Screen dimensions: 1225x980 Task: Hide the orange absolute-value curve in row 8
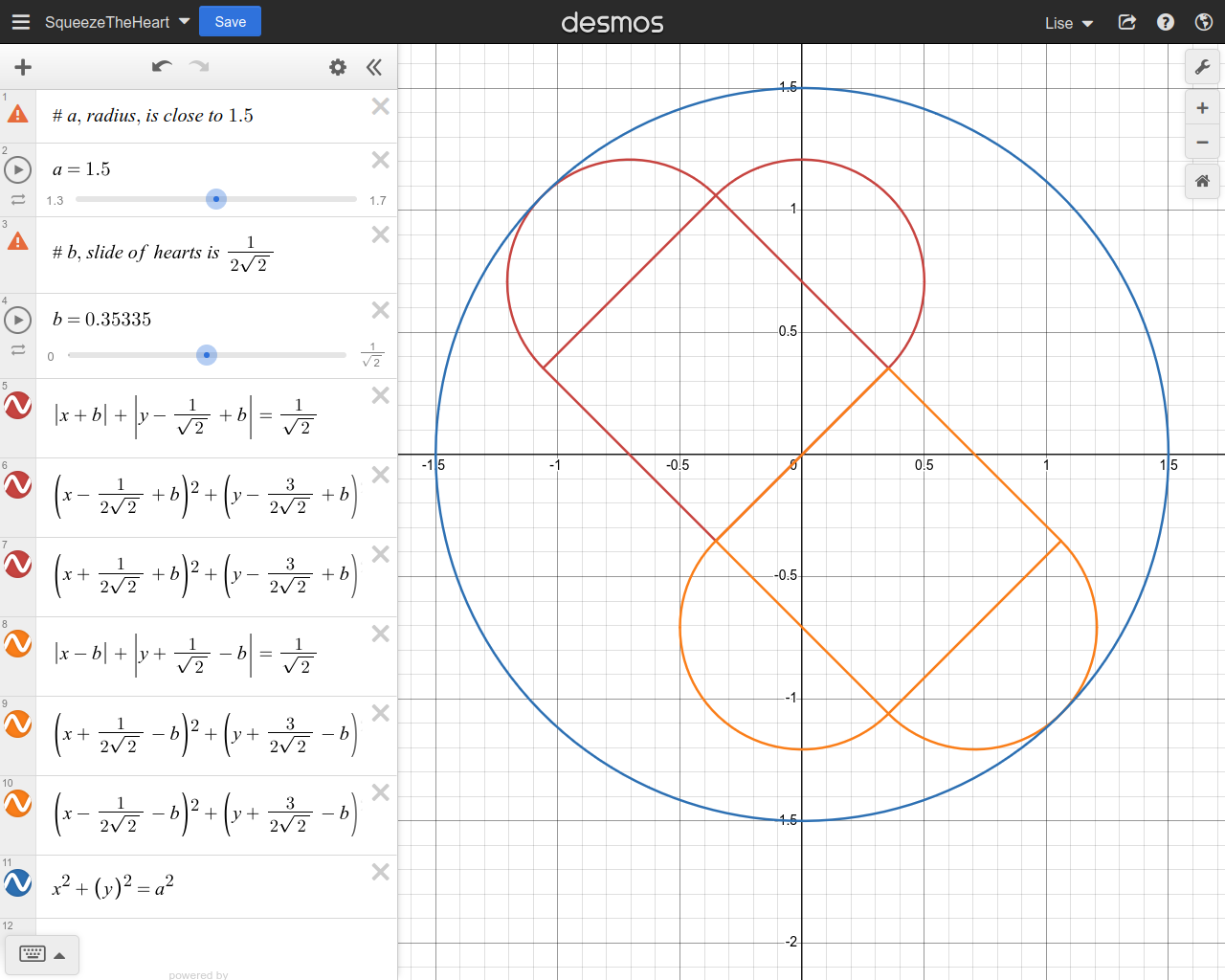[x=18, y=644]
